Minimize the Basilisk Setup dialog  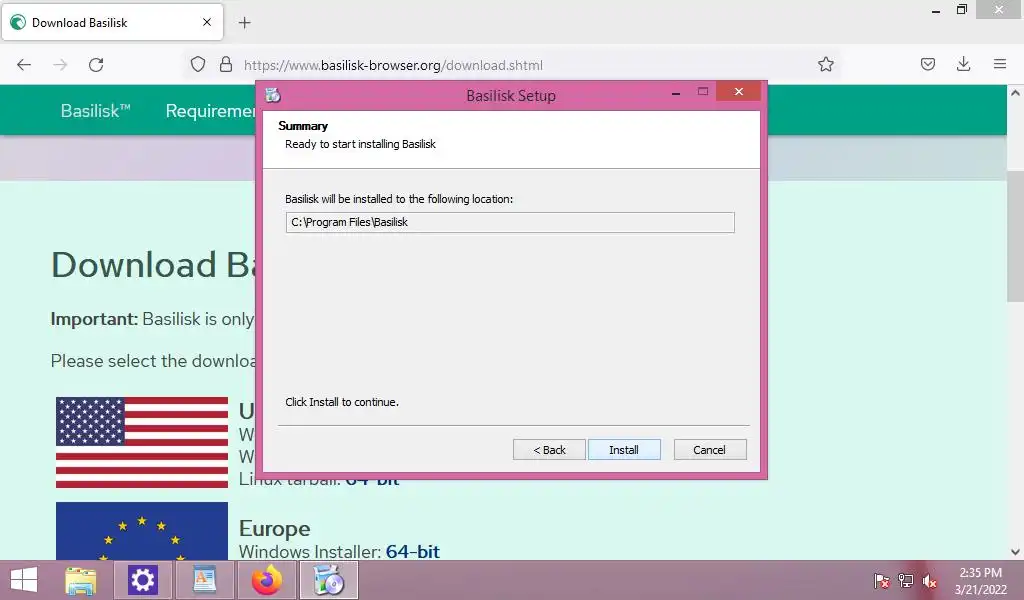(676, 92)
